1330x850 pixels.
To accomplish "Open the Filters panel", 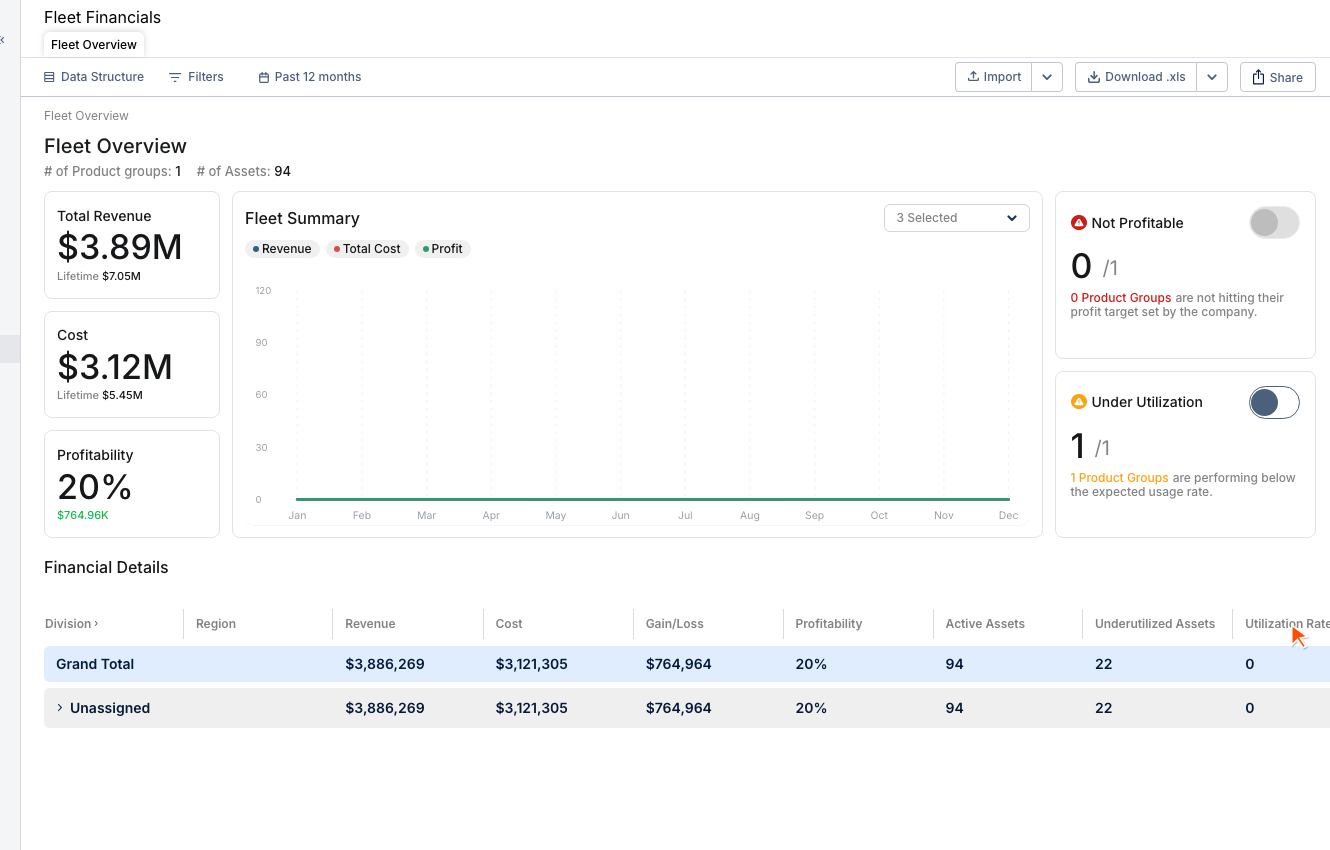I will coord(196,77).
